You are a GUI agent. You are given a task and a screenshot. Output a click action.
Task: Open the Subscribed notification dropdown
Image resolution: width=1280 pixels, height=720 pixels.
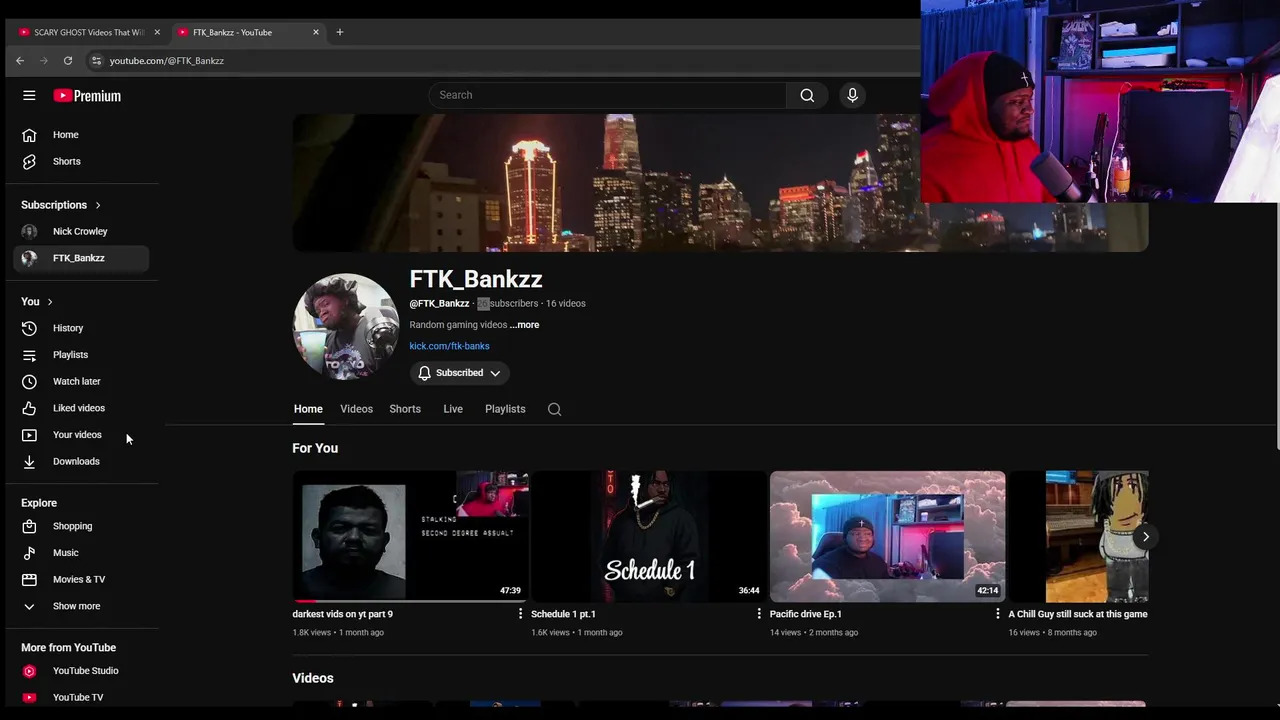click(459, 373)
